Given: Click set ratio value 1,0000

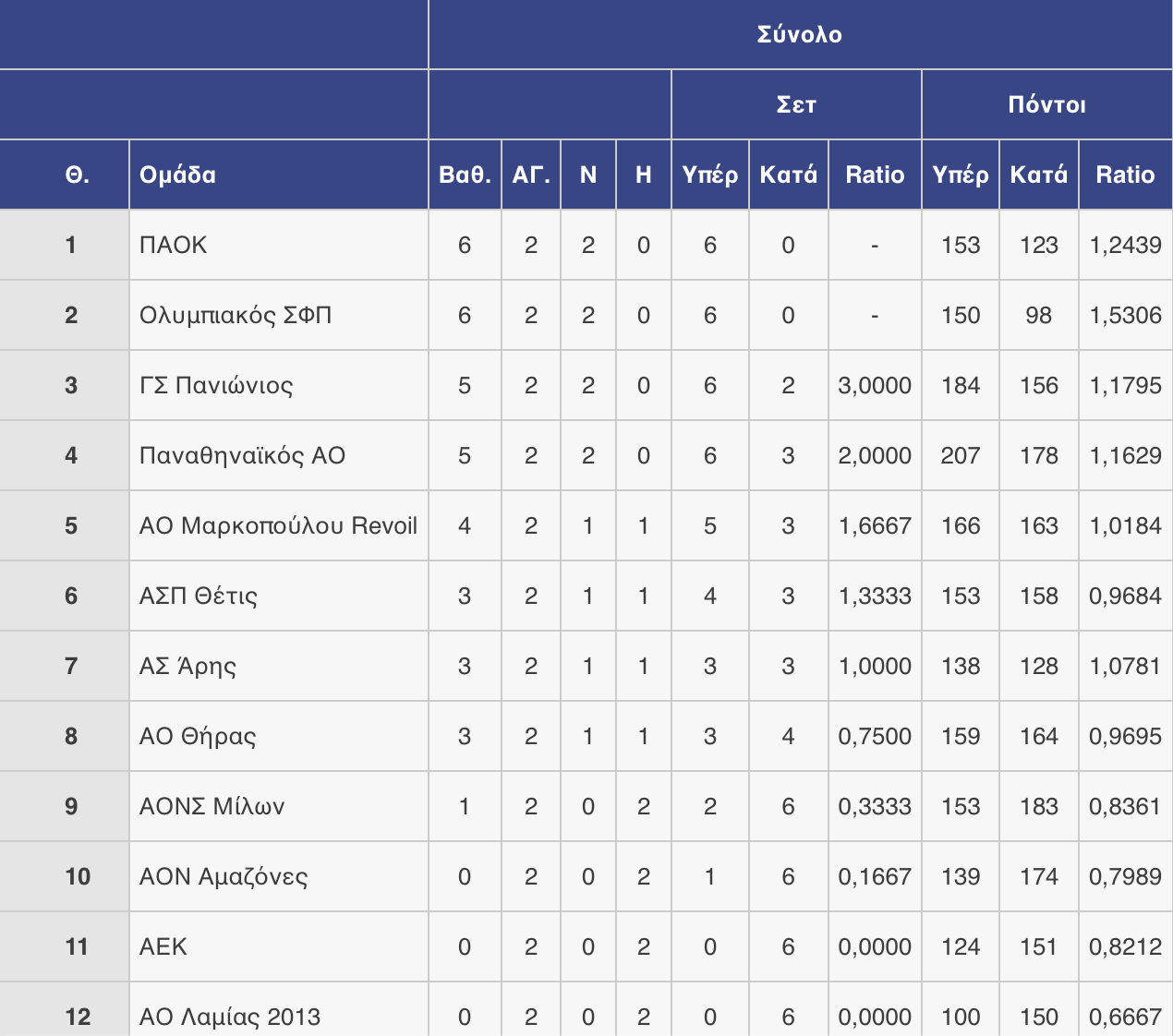Looking at the screenshot, I should click(x=875, y=666).
